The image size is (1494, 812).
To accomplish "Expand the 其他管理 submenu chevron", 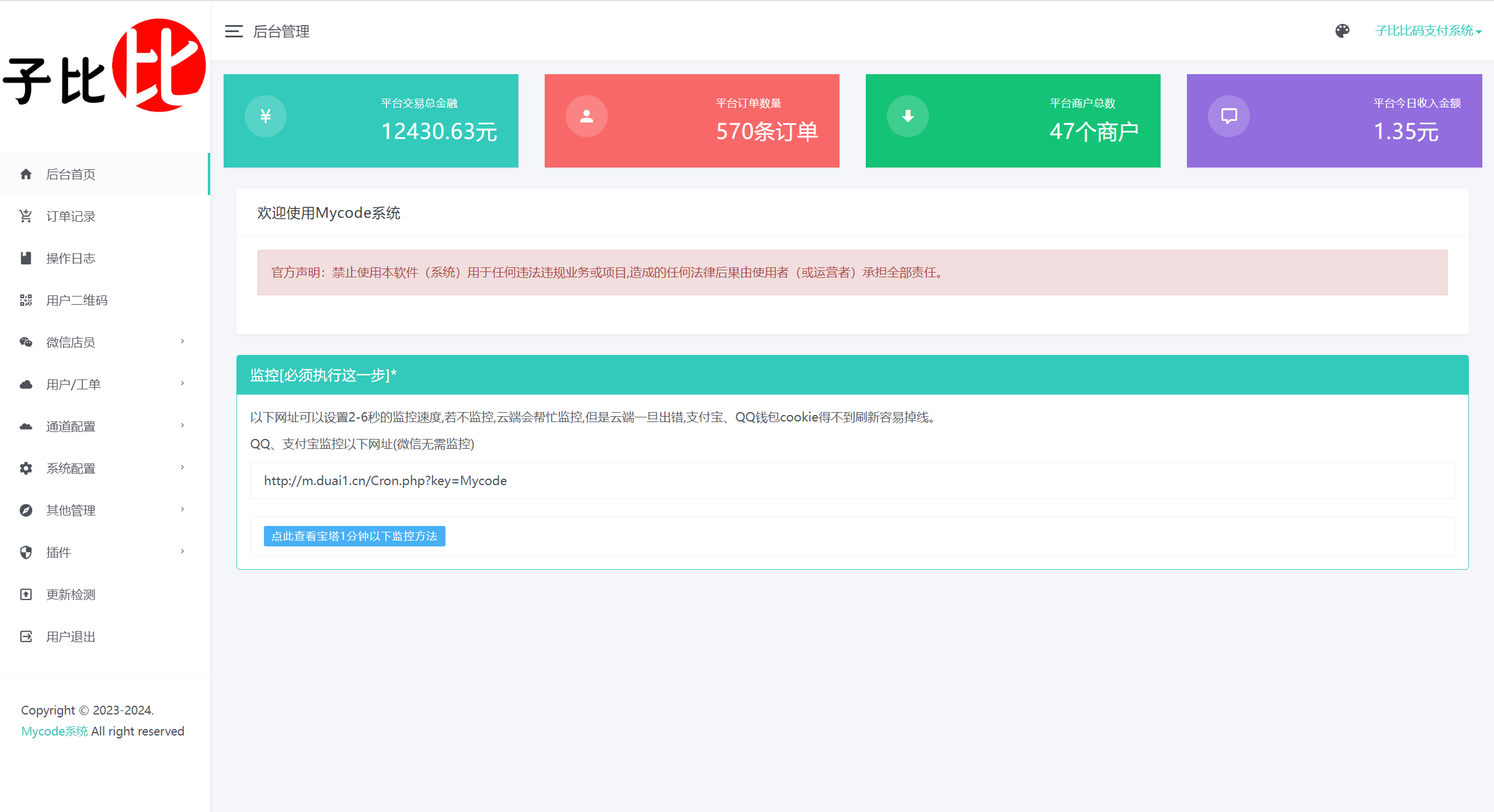I will (x=182, y=510).
